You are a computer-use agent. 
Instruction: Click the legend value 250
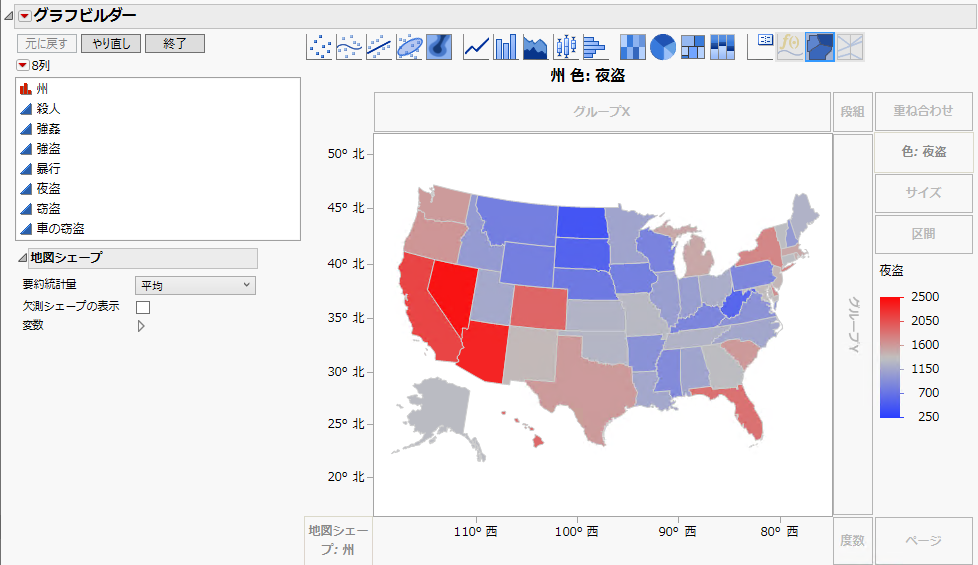(x=929, y=417)
